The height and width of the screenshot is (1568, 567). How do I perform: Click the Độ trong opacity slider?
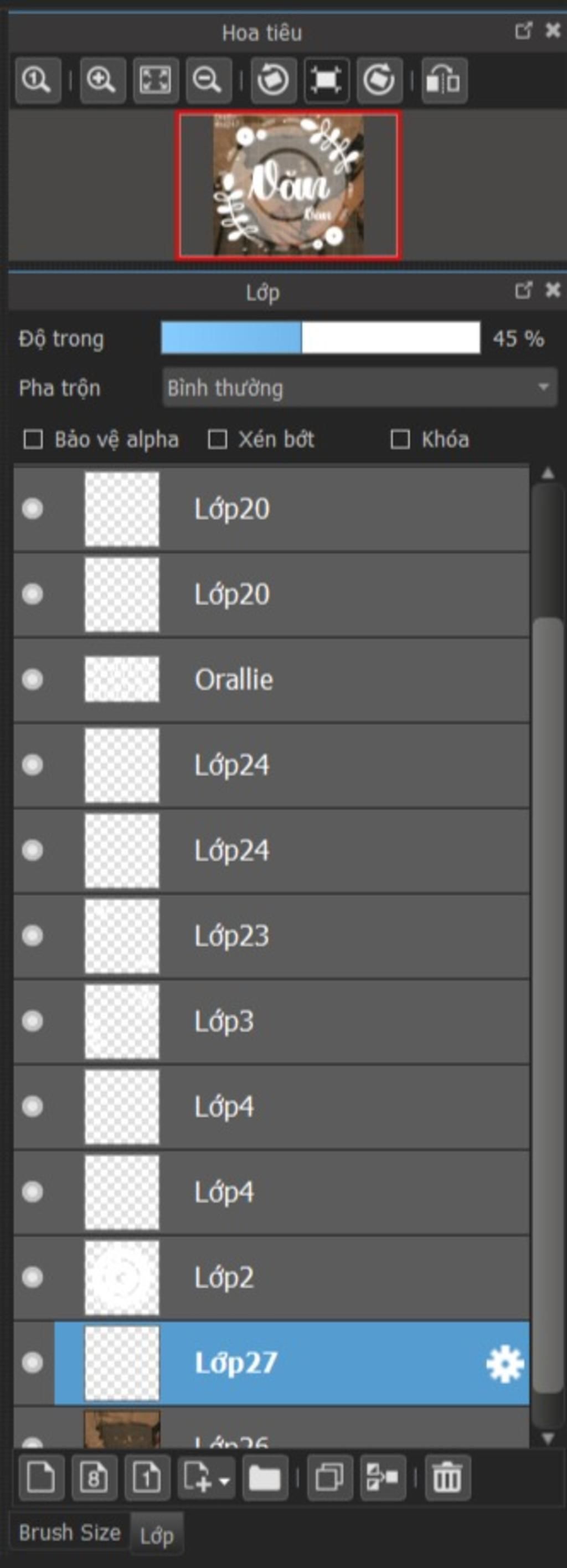click(321, 337)
